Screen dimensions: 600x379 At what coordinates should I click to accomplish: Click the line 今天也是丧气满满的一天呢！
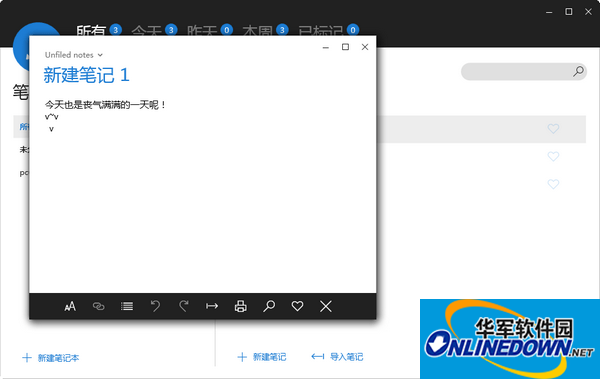tap(105, 105)
